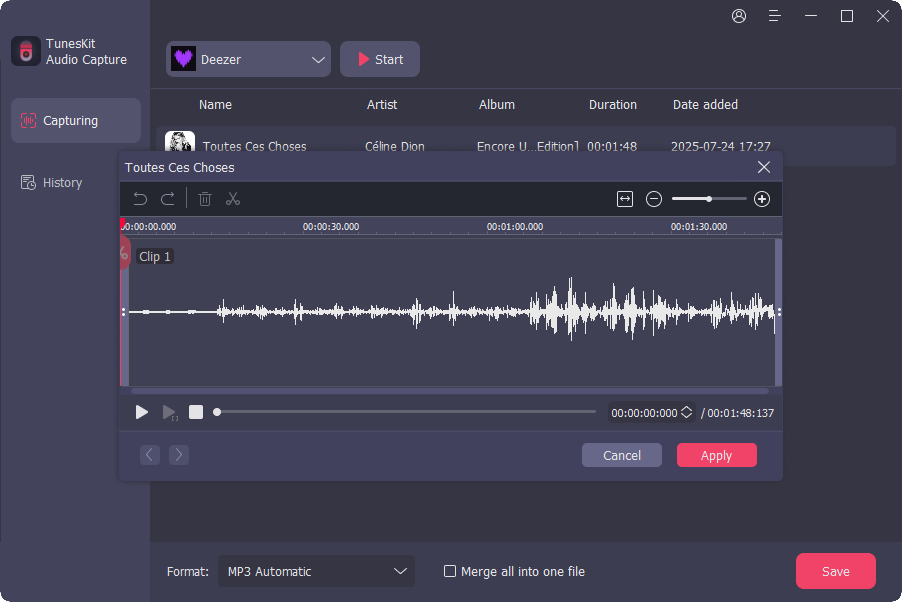
Task: Switch to the History tab
Action: (x=62, y=183)
